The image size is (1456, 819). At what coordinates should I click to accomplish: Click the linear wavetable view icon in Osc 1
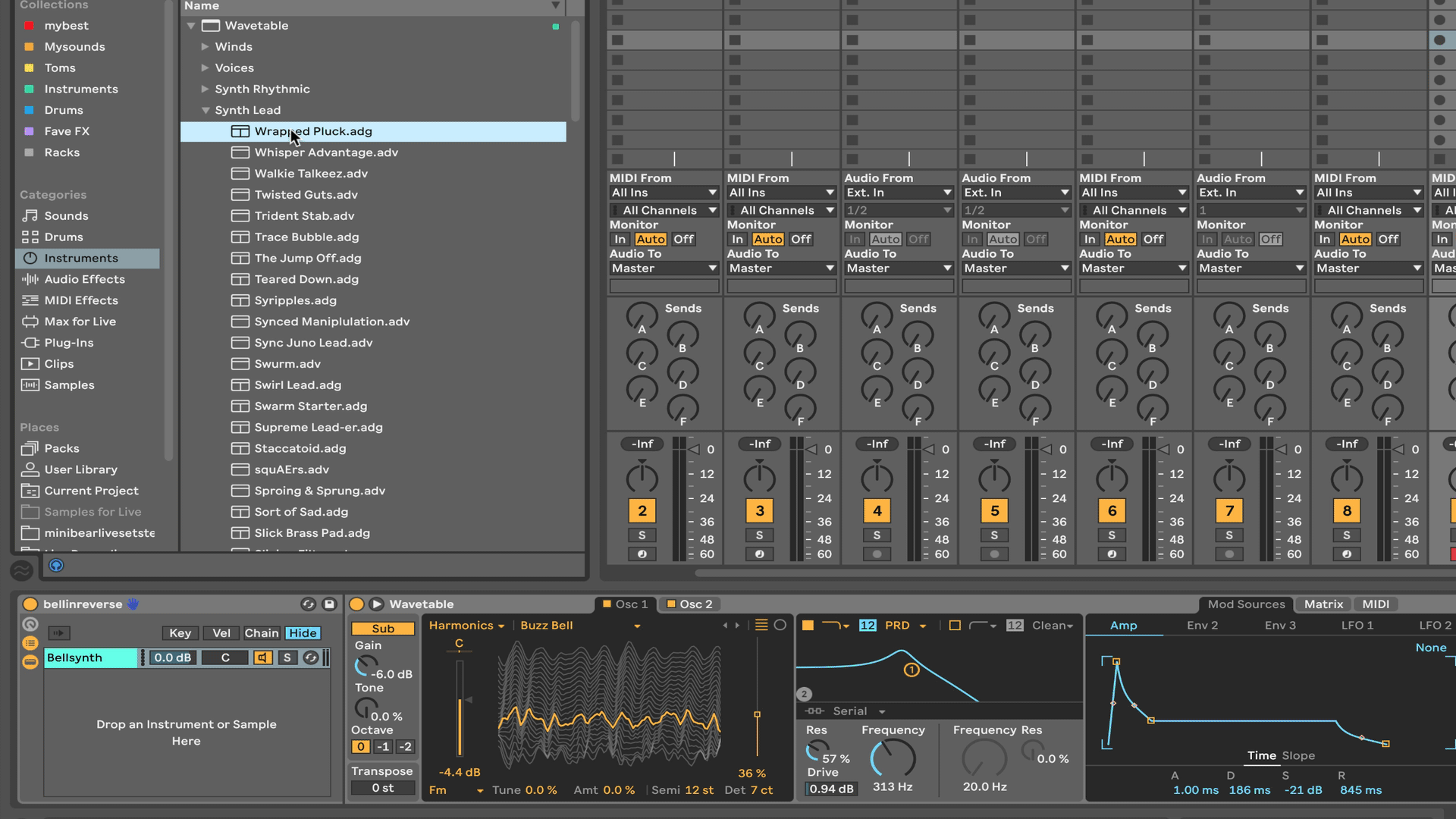[761, 625]
